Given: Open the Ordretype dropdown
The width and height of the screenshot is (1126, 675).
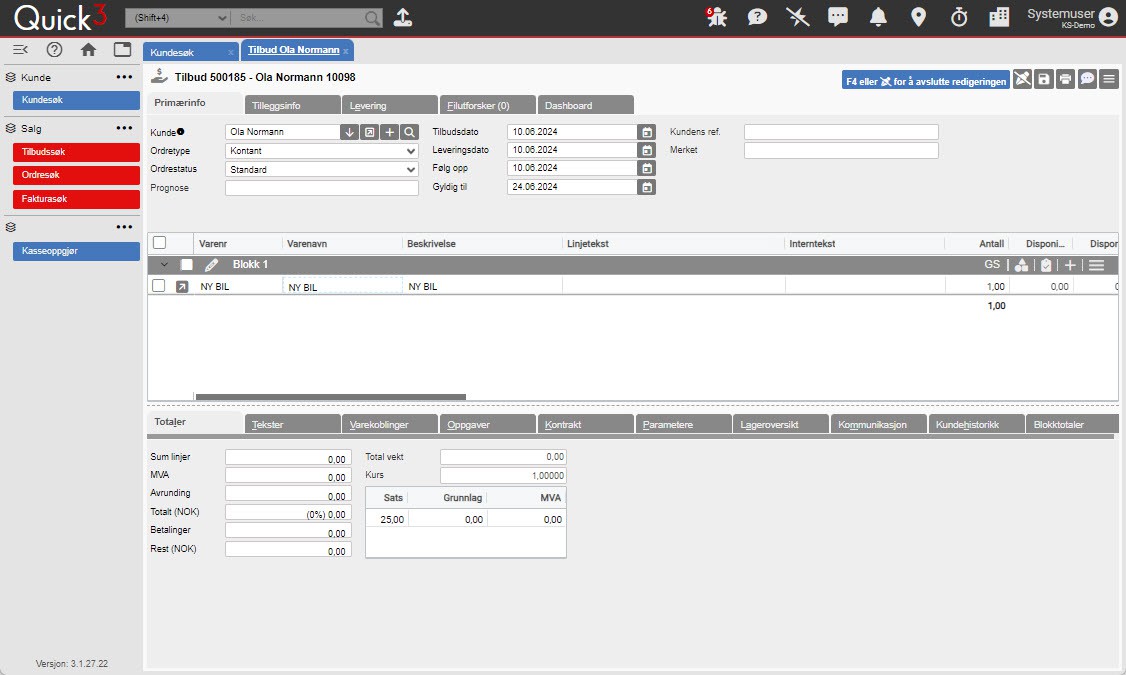Looking at the screenshot, I should click(321, 151).
